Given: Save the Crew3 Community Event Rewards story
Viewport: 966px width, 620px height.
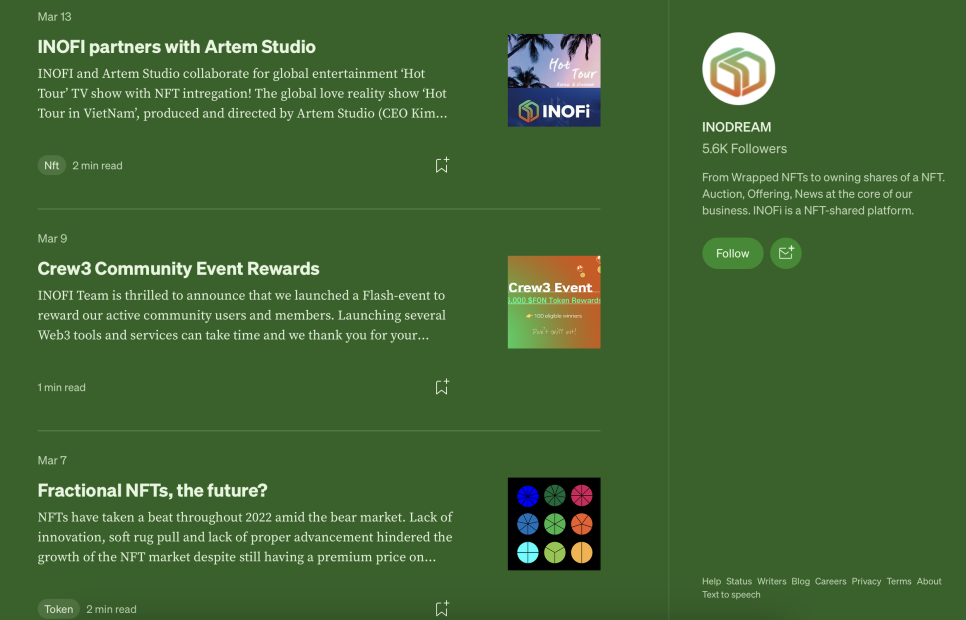Looking at the screenshot, I should (442, 387).
